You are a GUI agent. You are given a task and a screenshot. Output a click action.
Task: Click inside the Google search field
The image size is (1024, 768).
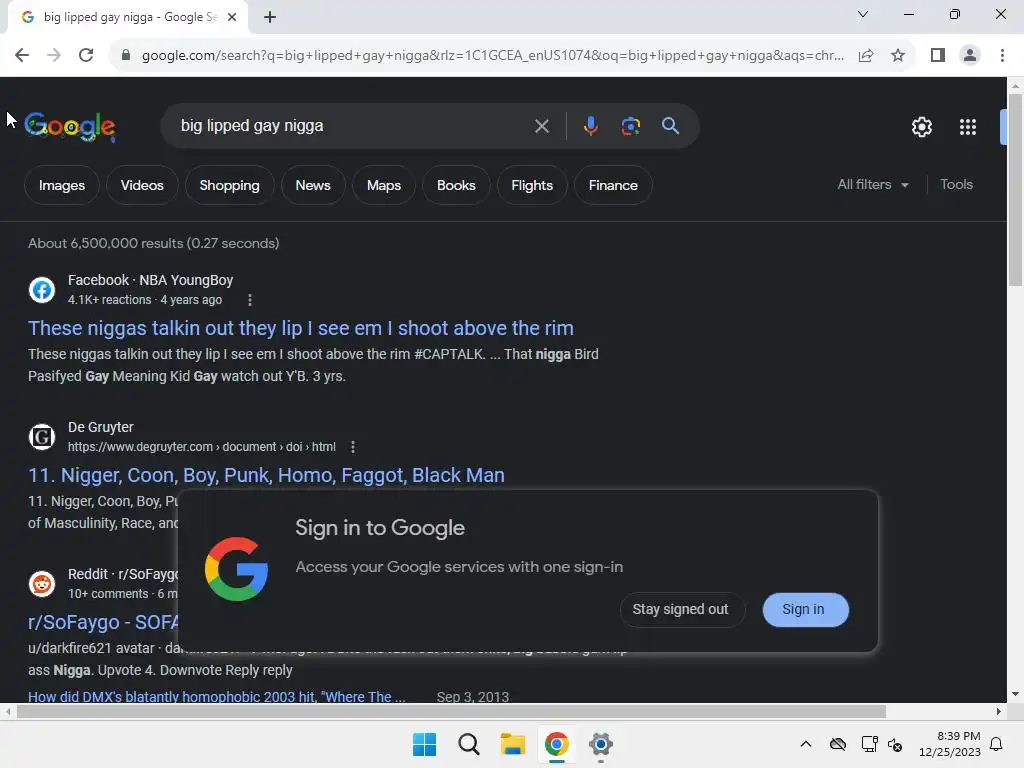(353, 126)
